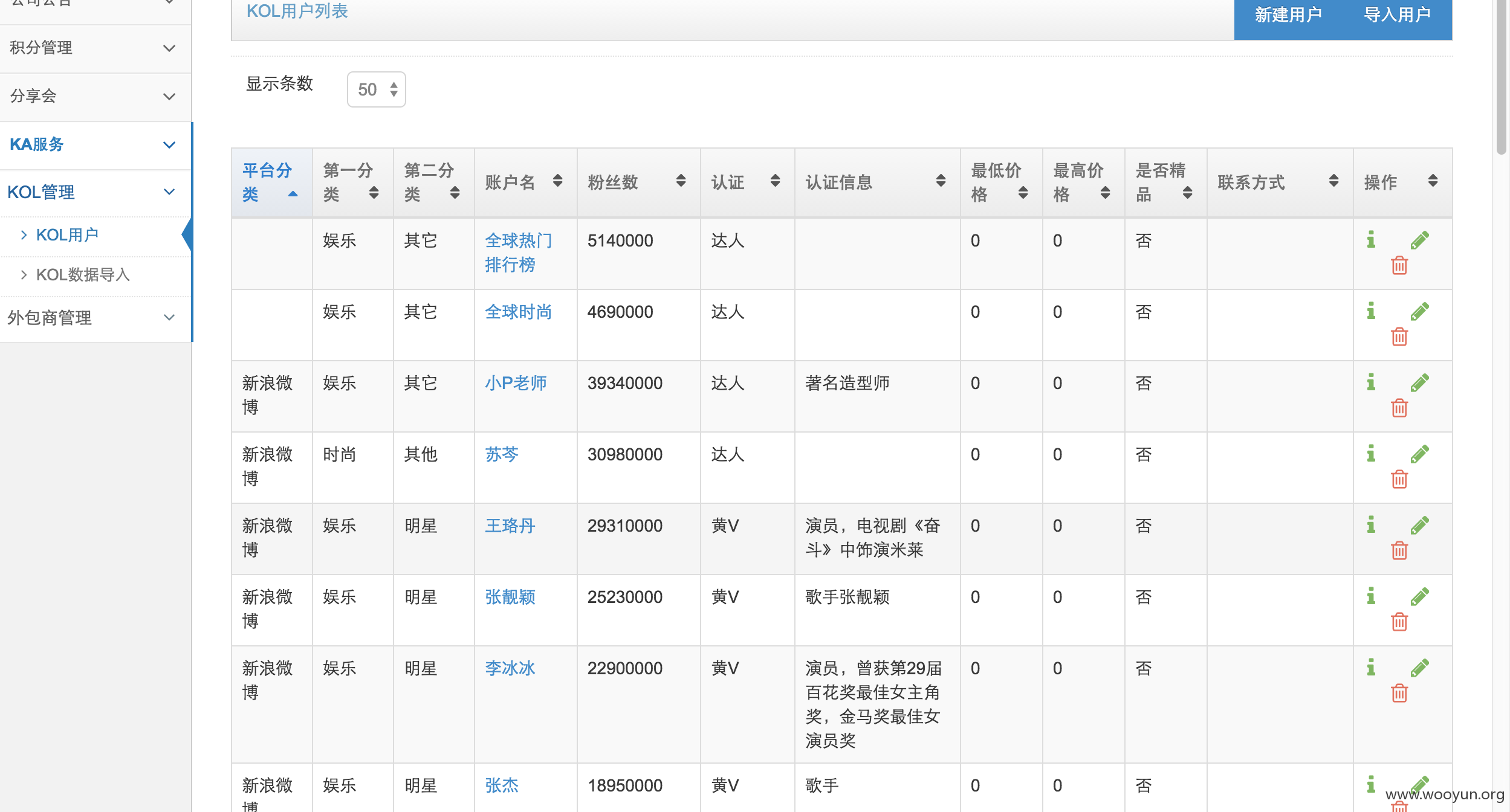
Task: Sort by 最高价格 column header
Action: coord(1084,182)
